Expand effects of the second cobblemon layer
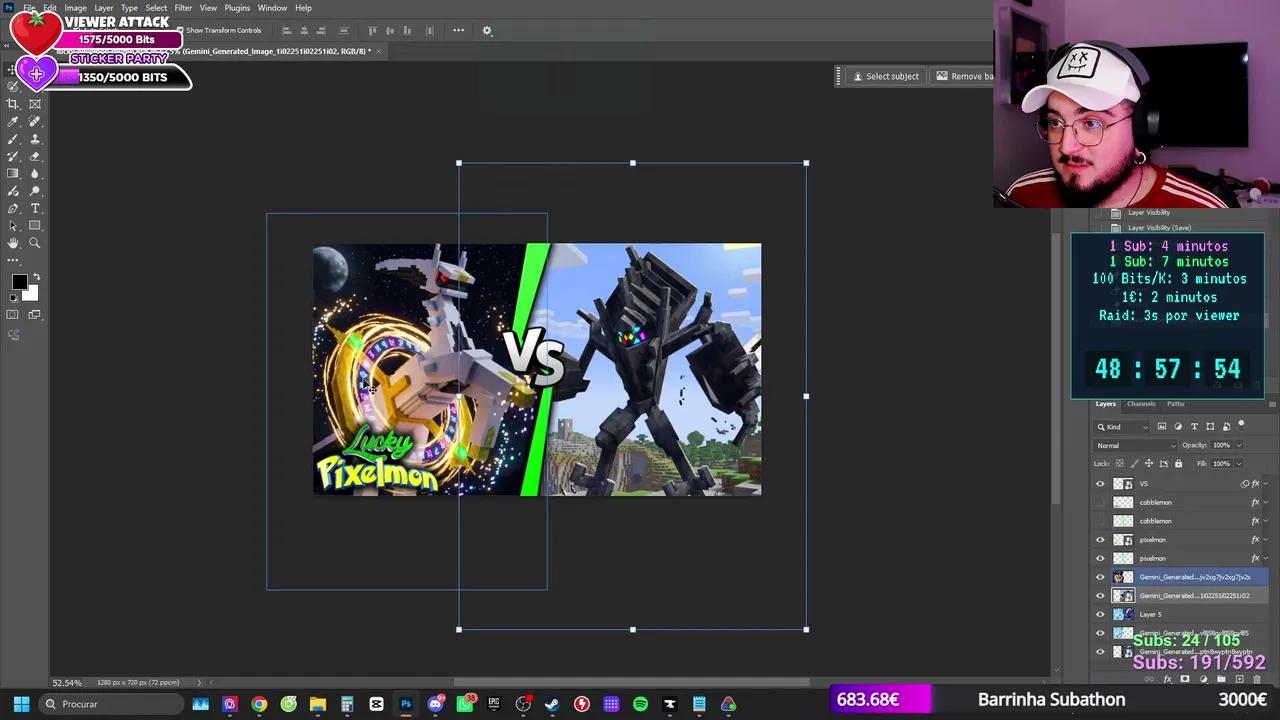Image resolution: width=1280 pixels, height=720 pixels. pos(1266,521)
